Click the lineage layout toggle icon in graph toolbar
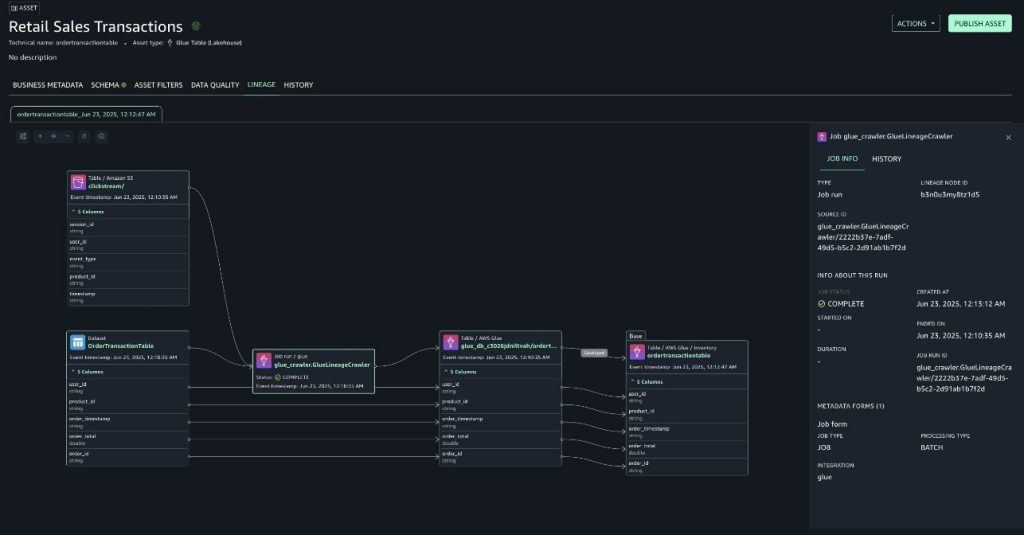Screen dimensions: 1024x535 tap(23, 136)
